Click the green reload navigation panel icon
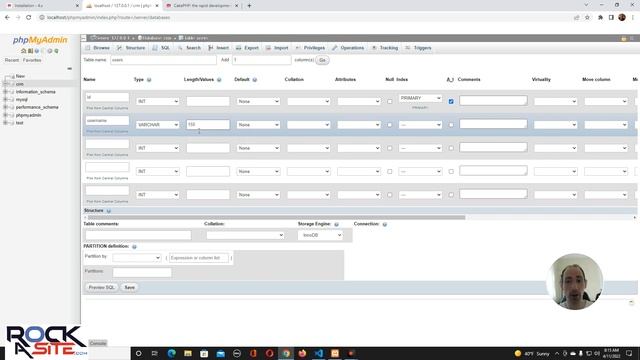 point(56,51)
